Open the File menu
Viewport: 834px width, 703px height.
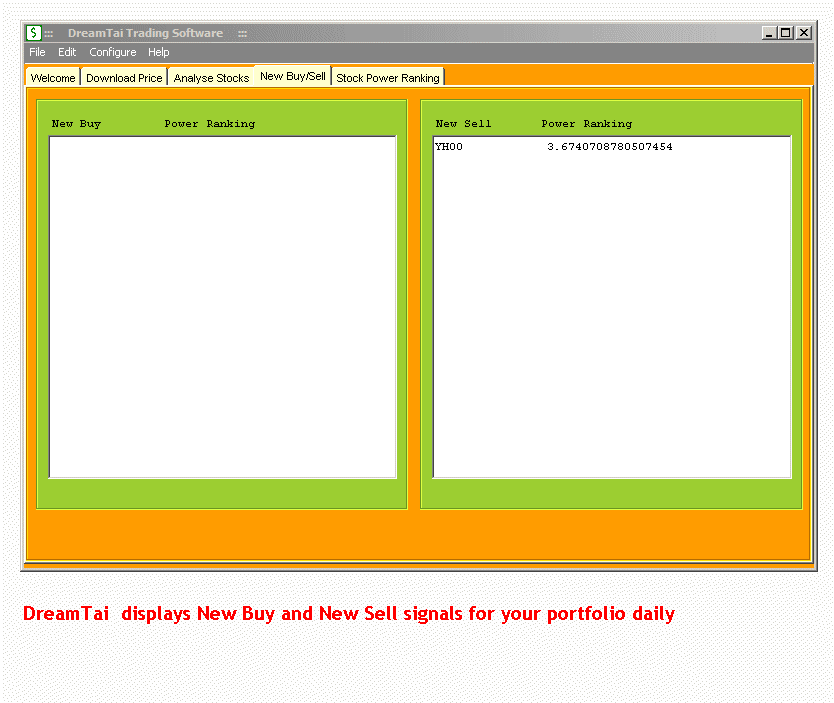click(x=37, y=52)
